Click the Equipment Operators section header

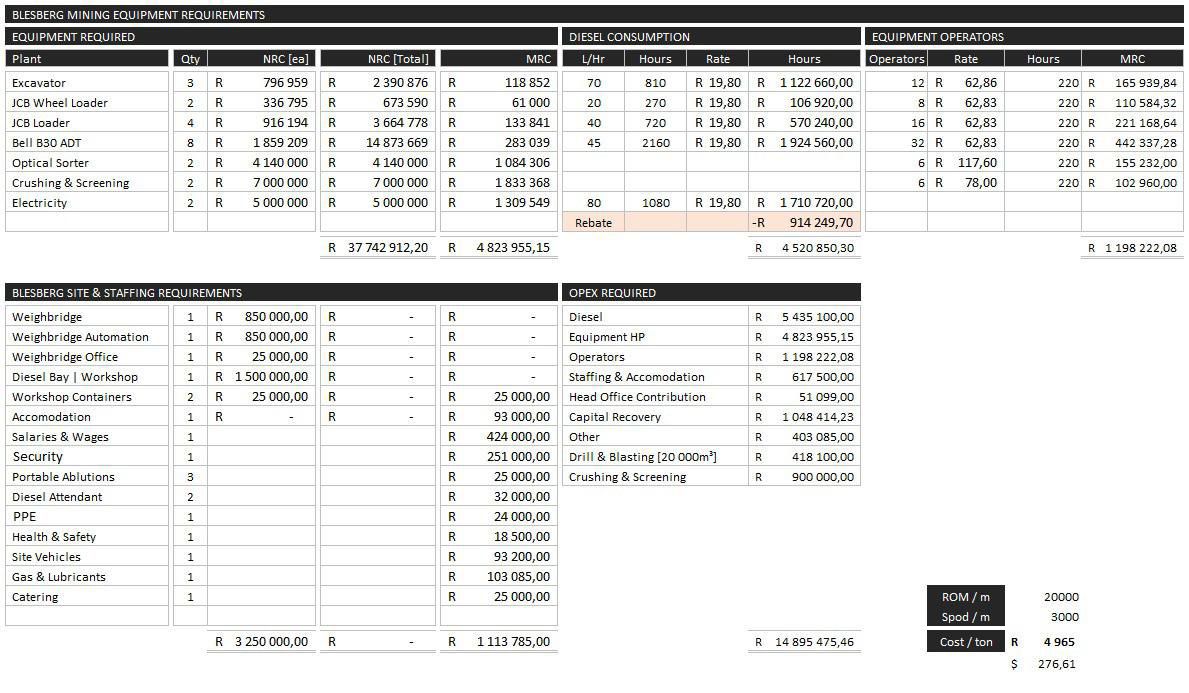1024,36
